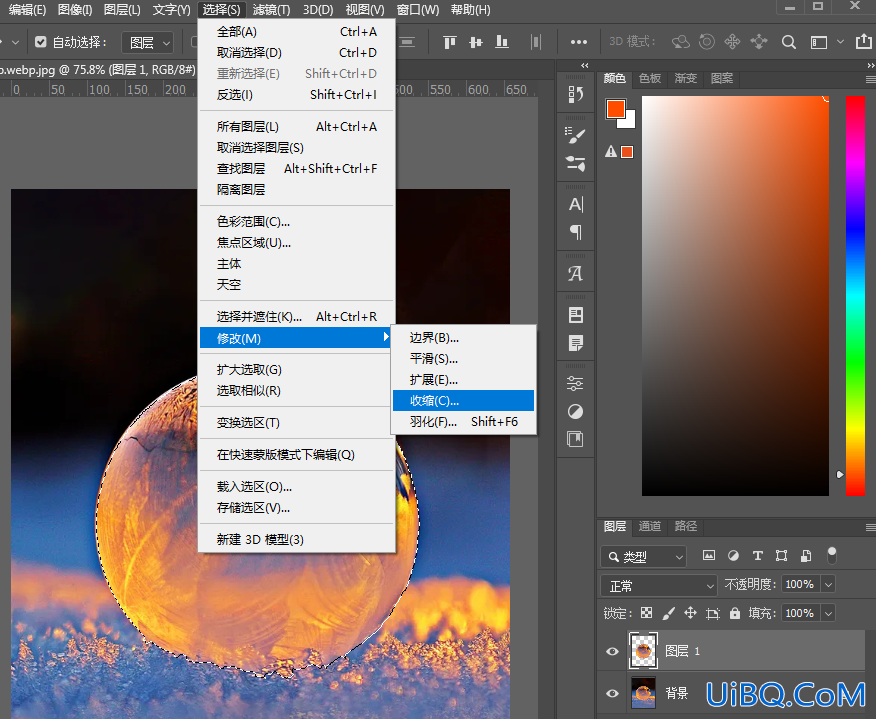
Task: Click the white background color swatch
Action: 630,122
